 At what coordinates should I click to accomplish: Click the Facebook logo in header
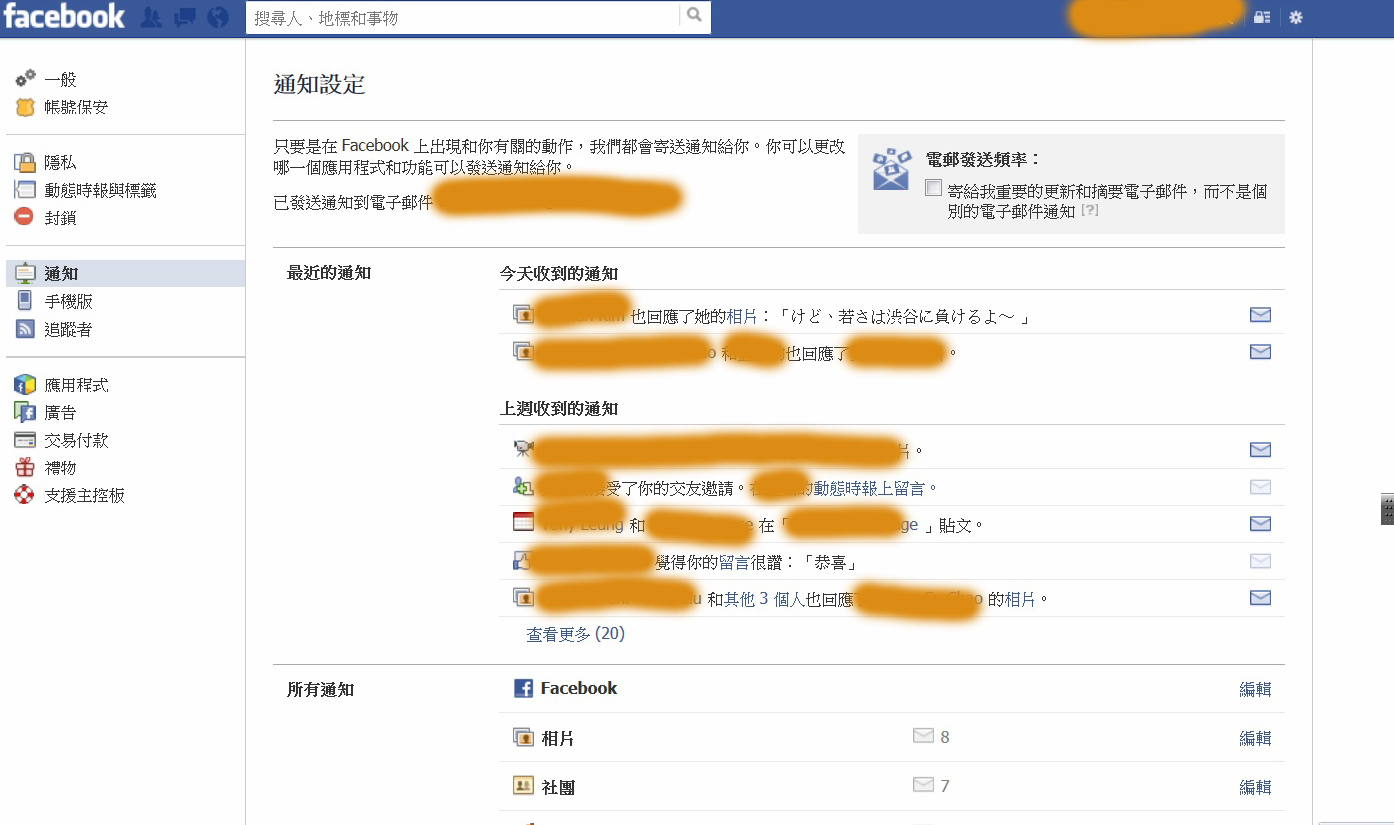tap(65, 17)
